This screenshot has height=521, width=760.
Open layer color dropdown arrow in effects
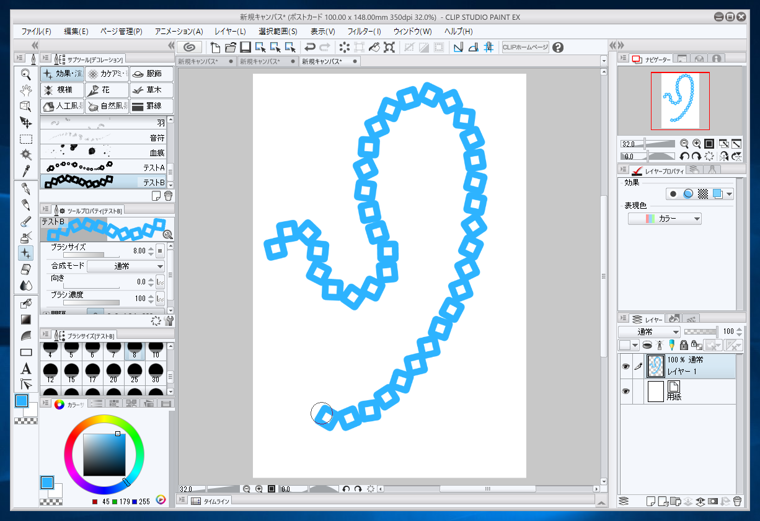729,194
